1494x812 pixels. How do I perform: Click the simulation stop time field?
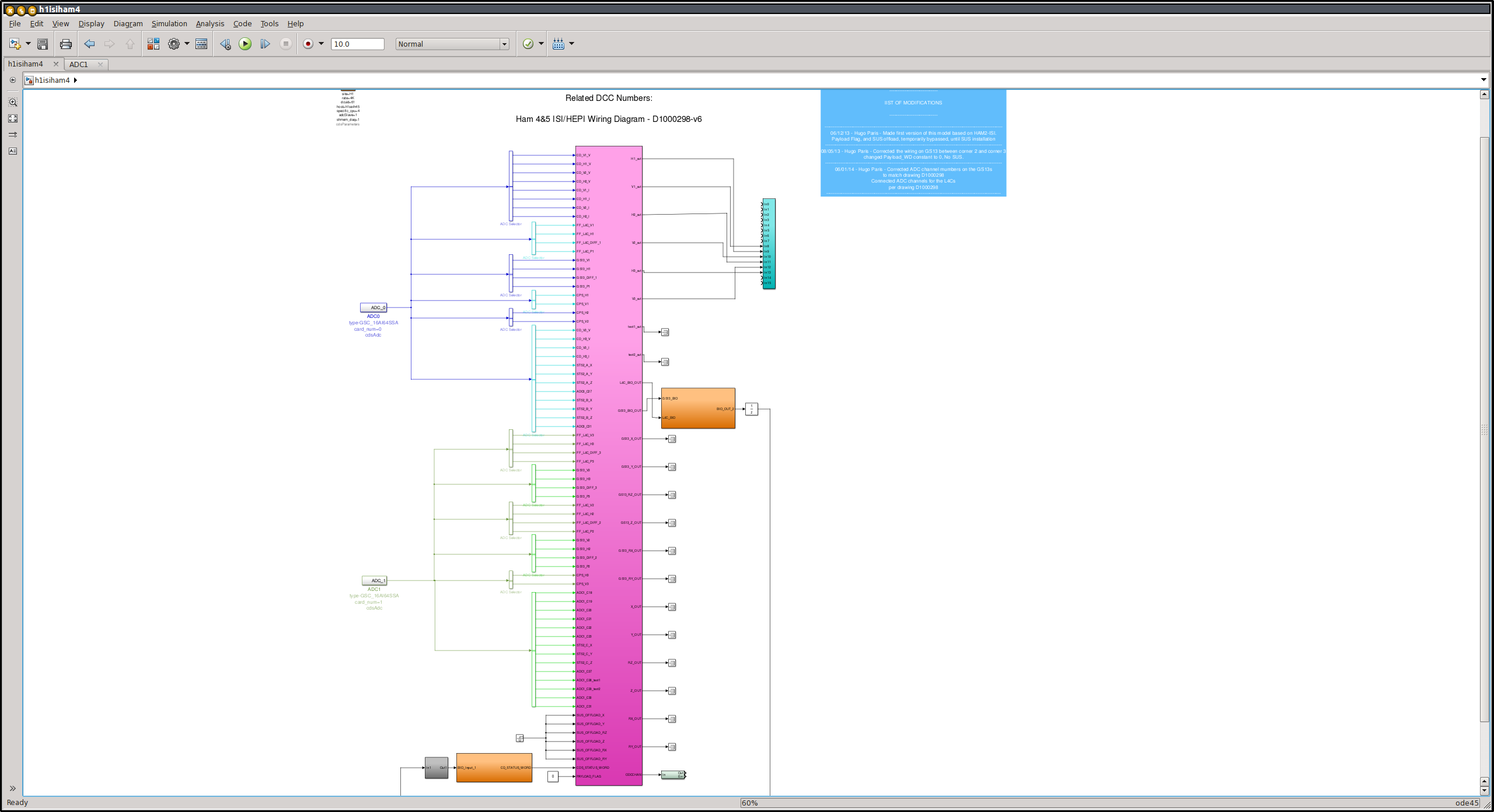point(357,44)
